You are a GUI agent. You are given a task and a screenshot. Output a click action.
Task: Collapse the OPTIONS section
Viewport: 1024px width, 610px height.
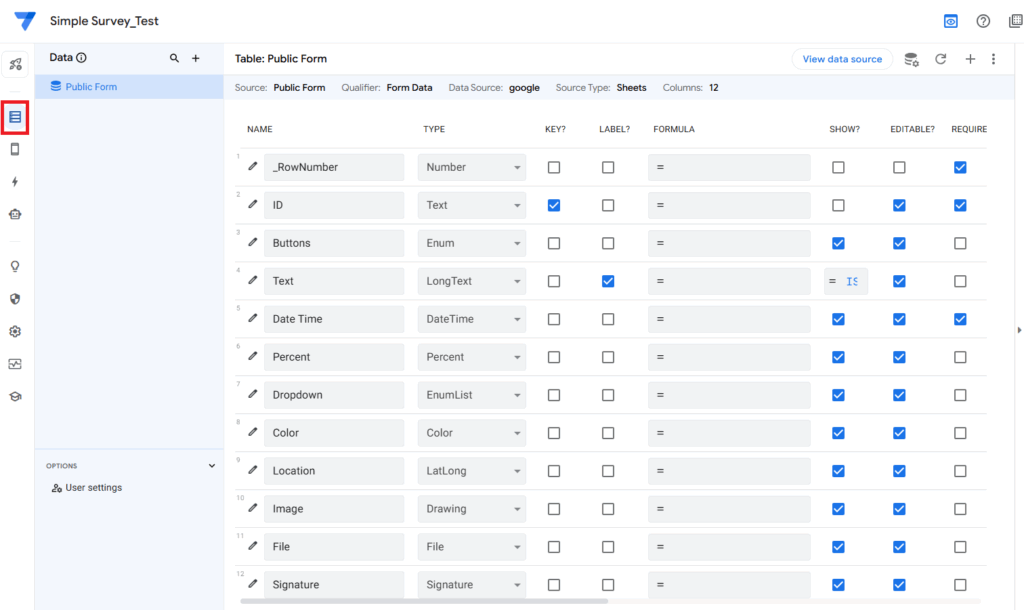211,465
